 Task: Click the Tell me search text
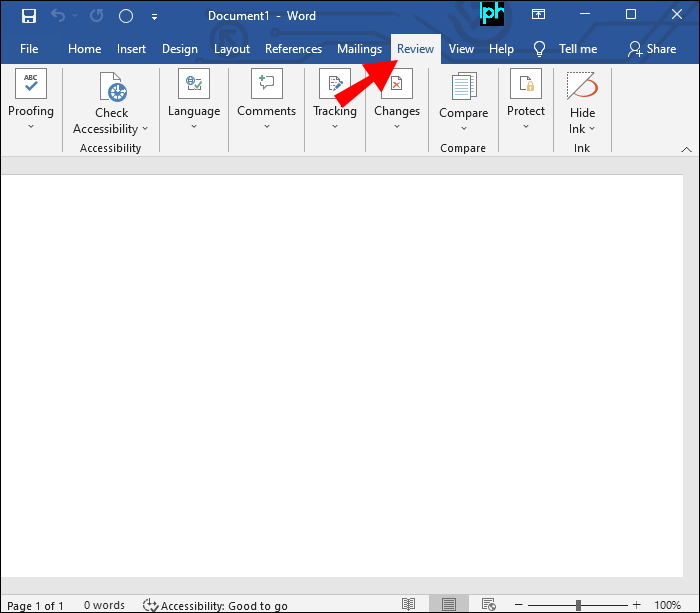pyautogui.click(x=578, y=49)
